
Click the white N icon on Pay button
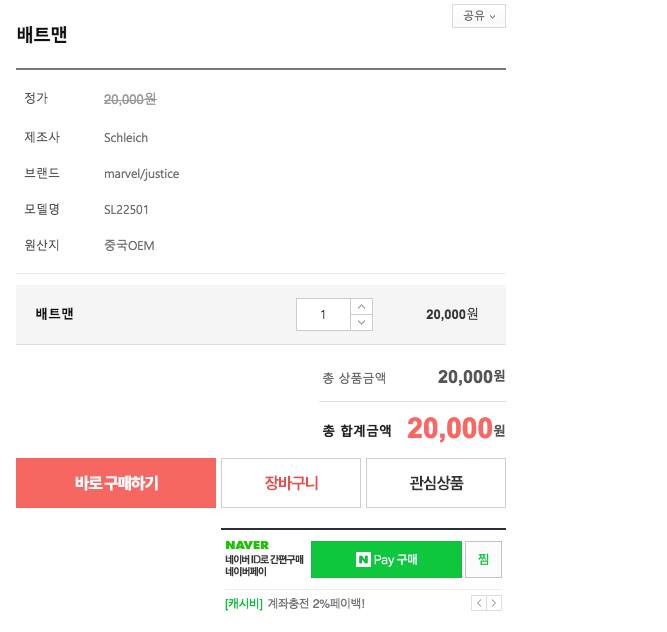[363, 559]
